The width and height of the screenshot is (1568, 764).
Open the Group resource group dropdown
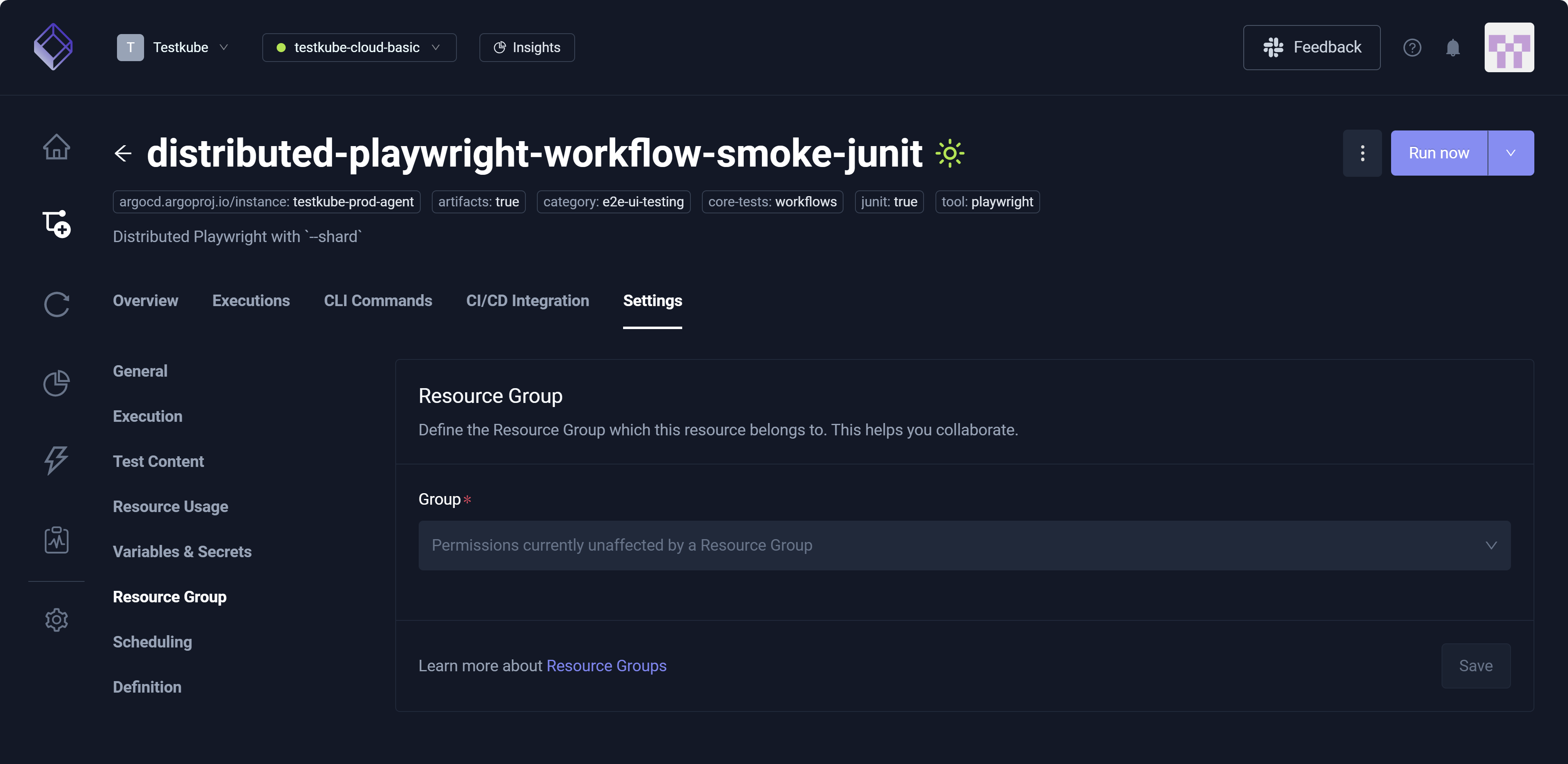click(963, 545)
